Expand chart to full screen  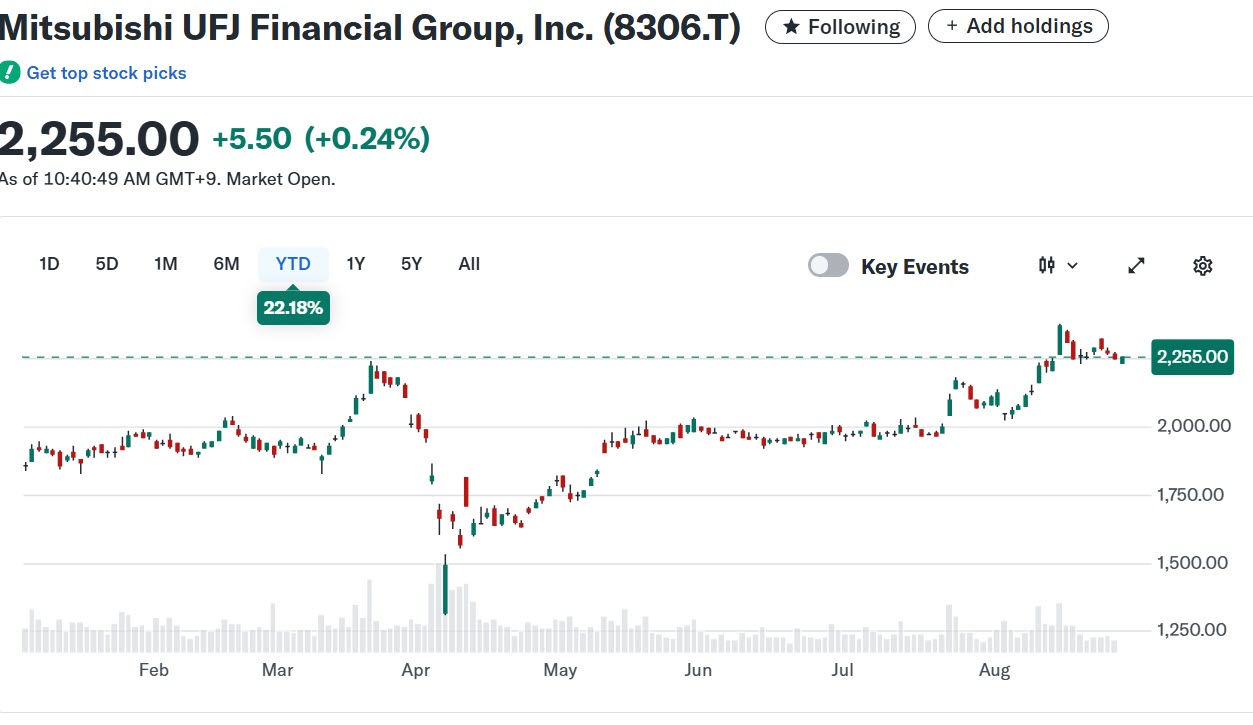1136,266
